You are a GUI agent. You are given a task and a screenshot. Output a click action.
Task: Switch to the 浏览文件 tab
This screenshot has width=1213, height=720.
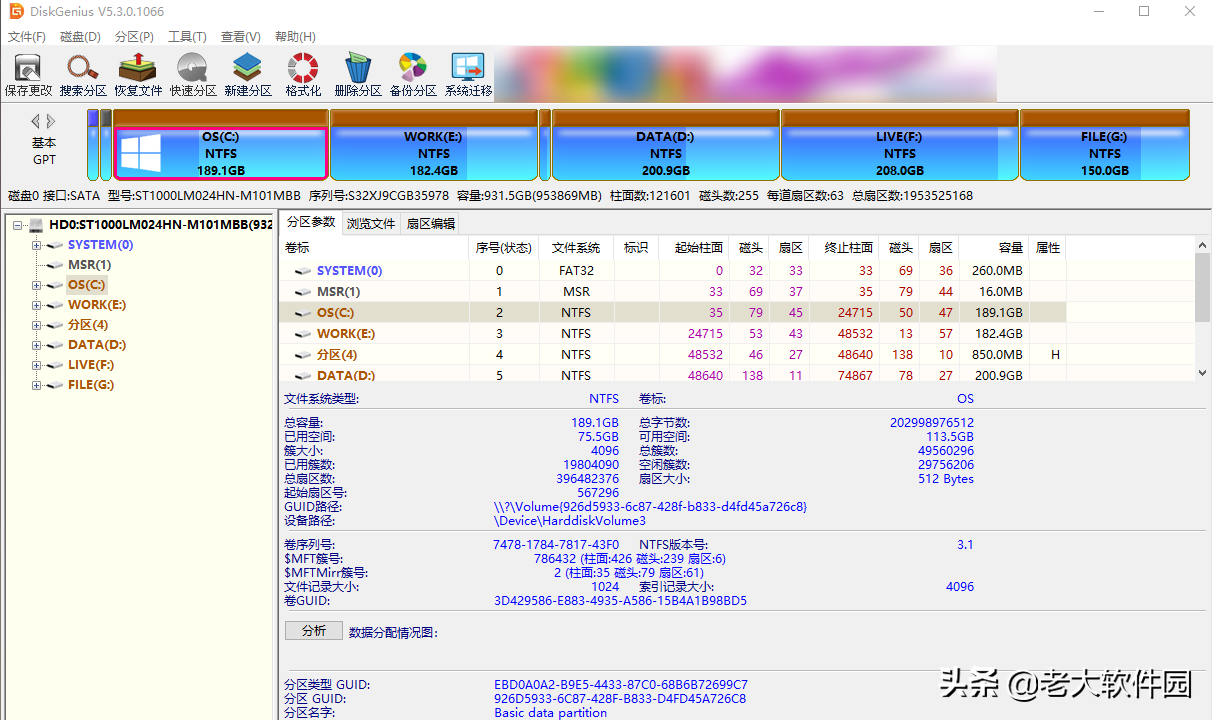[371, 224]
